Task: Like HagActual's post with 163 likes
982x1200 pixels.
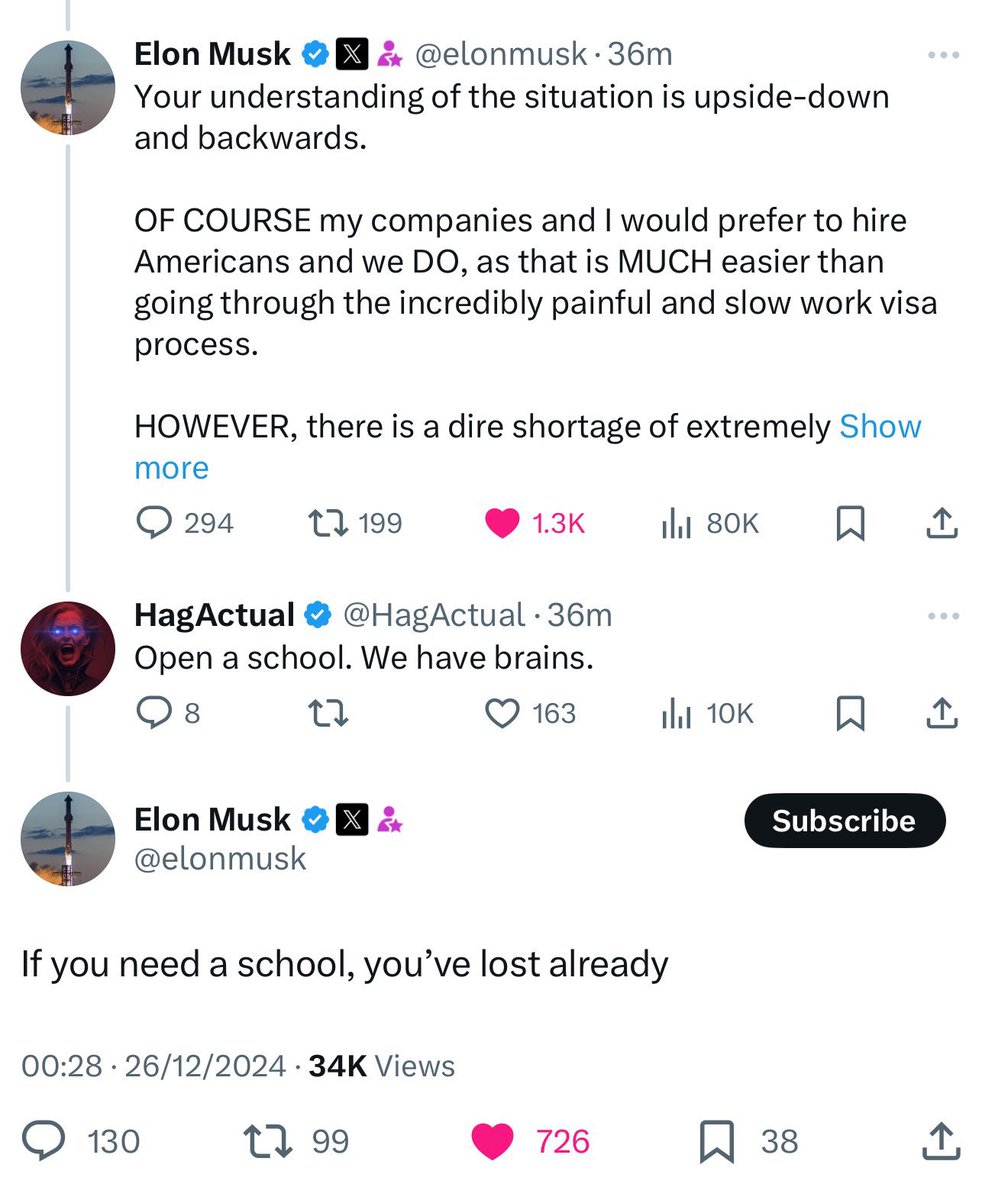Action: [502, 713]
